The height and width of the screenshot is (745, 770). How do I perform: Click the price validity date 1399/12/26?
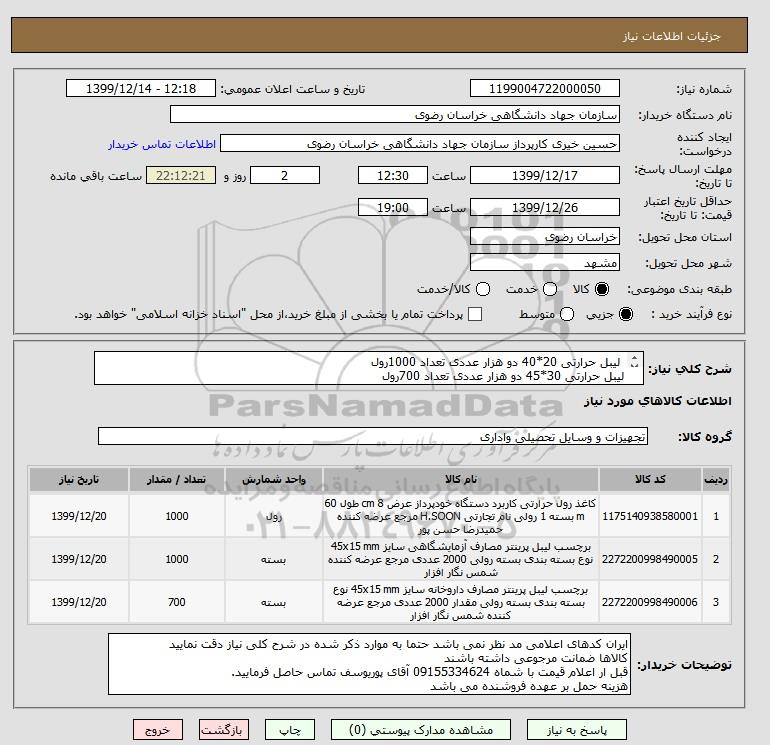(x=545, y=208)
